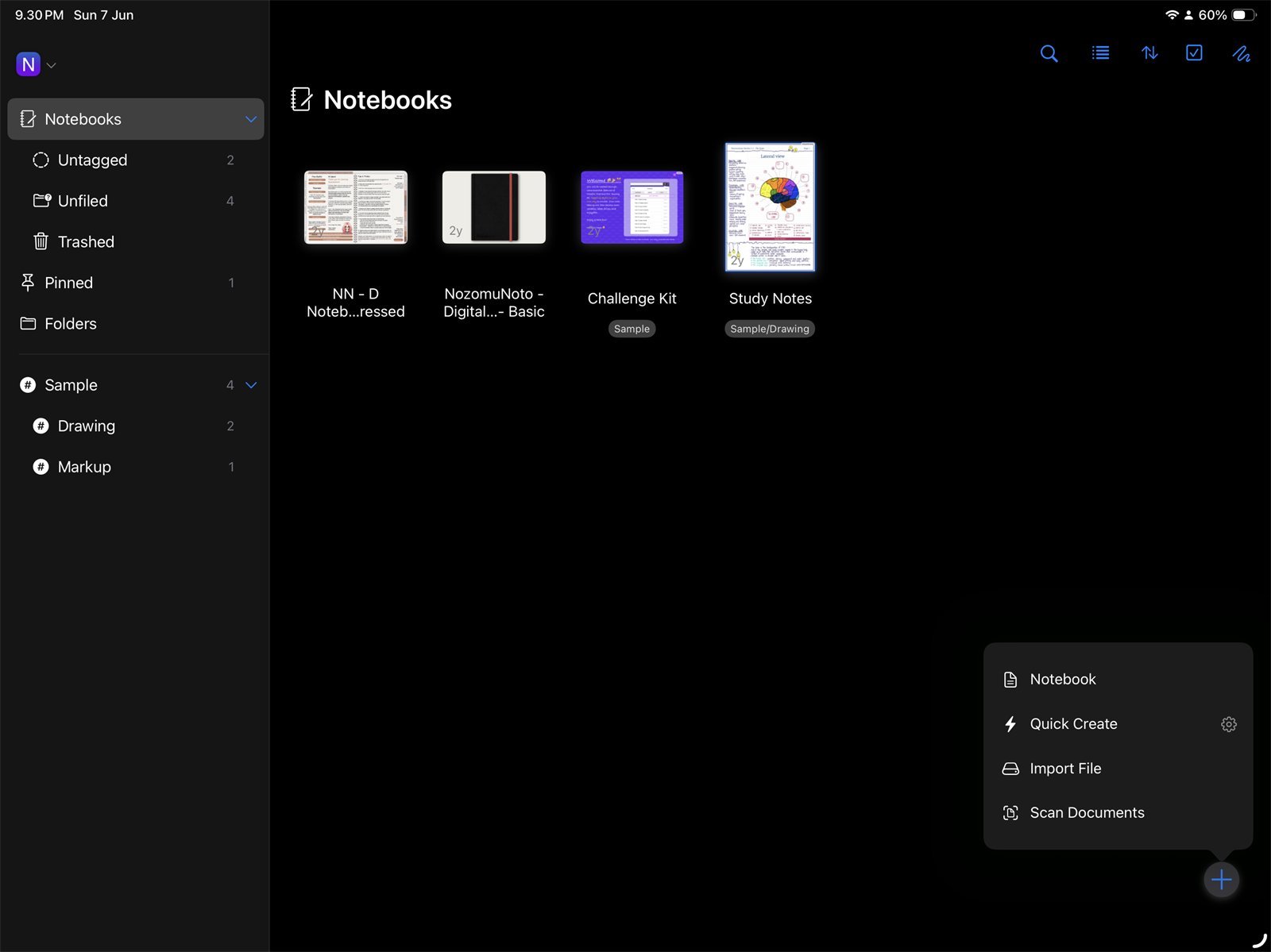Open the Untagged notebooks list
Viewport: 1271px width, 952px height.
point(136,160)
